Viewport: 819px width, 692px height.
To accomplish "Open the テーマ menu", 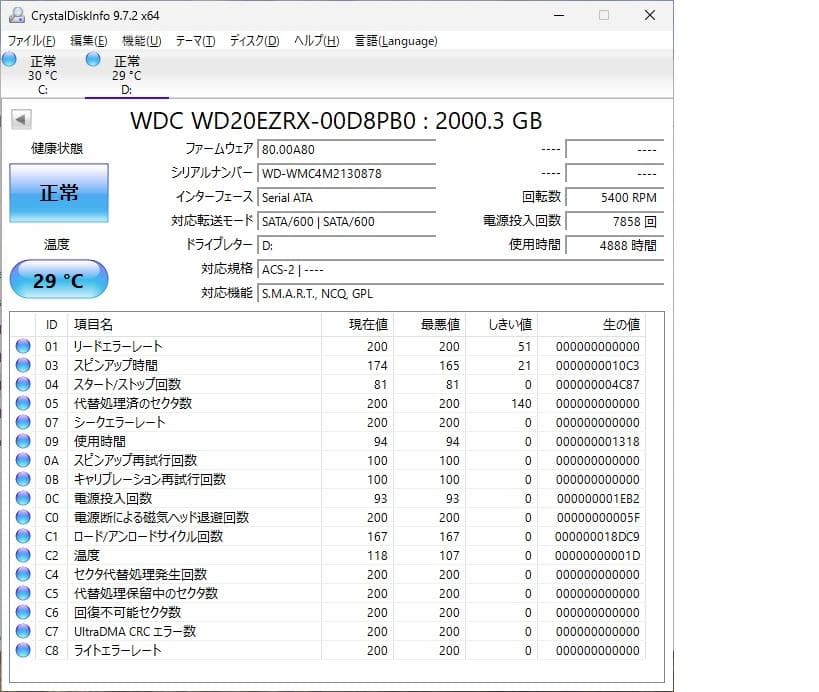I will click(x=196, y=41).
